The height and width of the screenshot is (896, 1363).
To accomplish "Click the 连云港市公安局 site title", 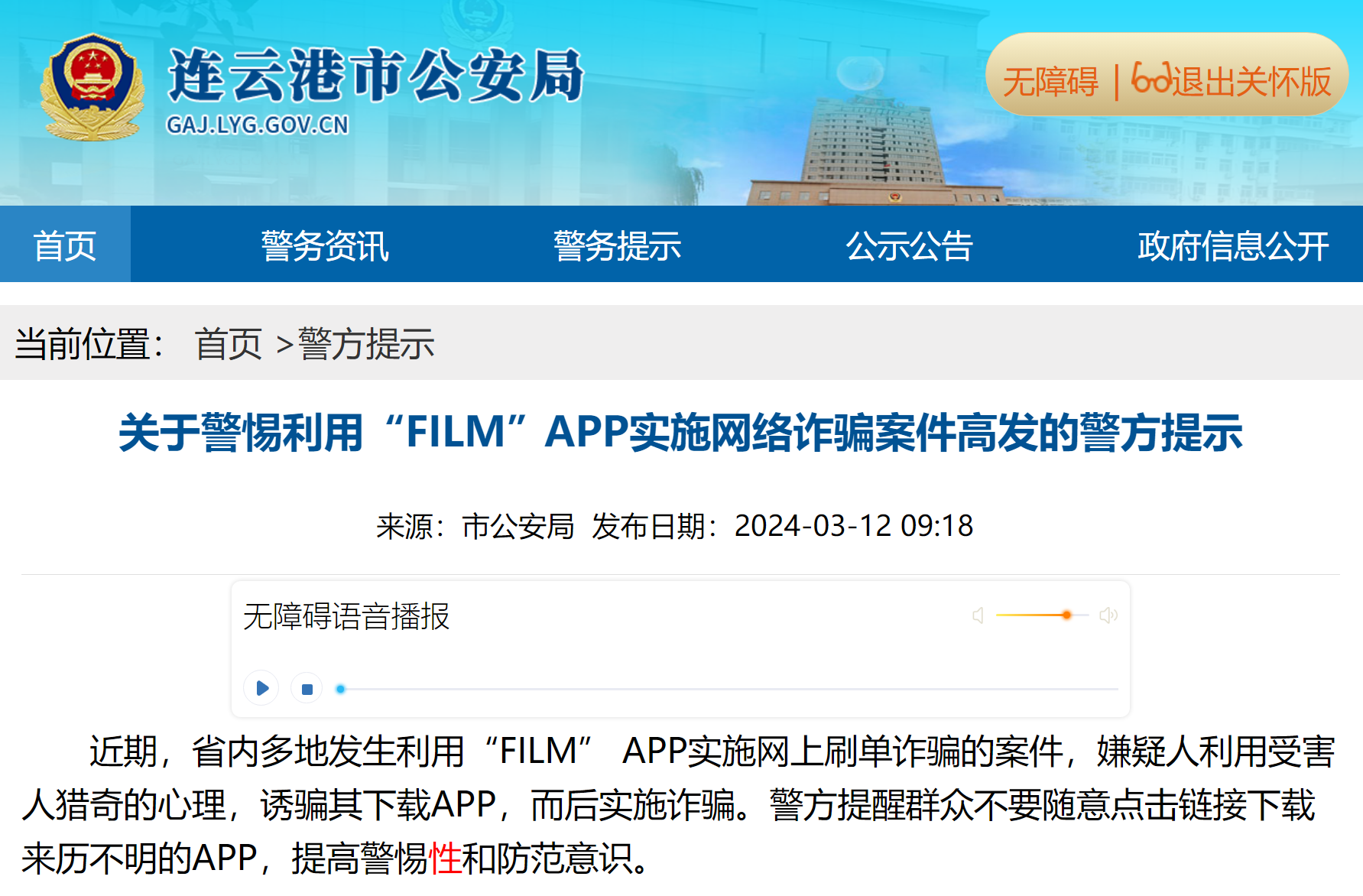I will pos(375,75).
